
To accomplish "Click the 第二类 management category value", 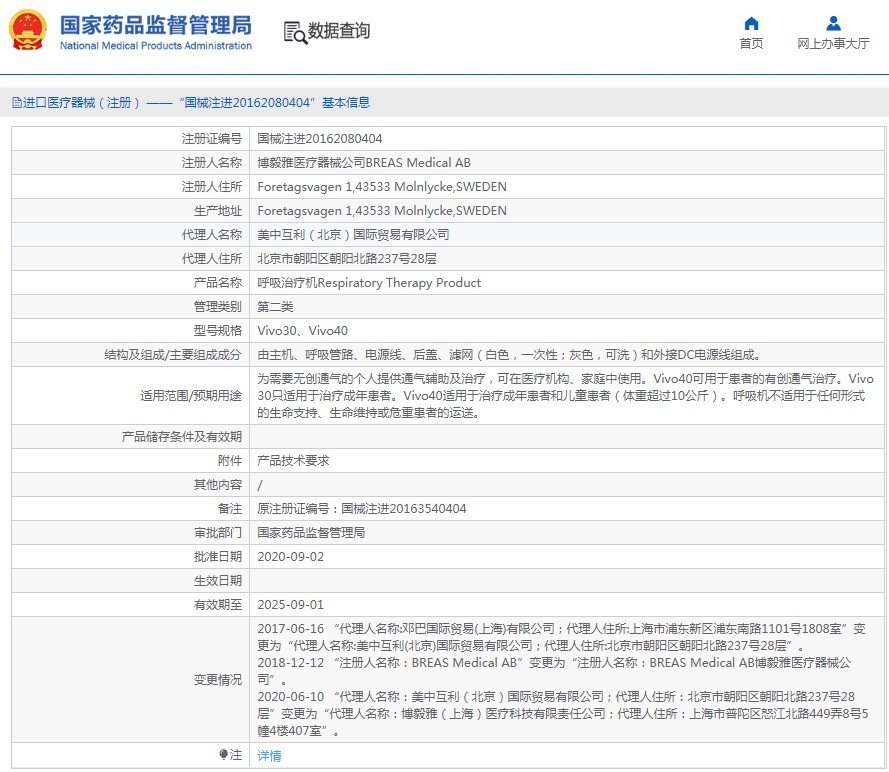I will [276, 307].
